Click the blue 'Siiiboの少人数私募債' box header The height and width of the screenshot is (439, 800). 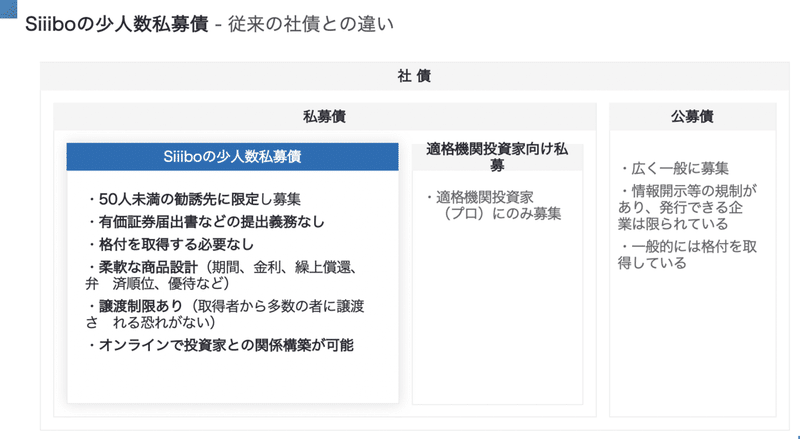[232, 157]
